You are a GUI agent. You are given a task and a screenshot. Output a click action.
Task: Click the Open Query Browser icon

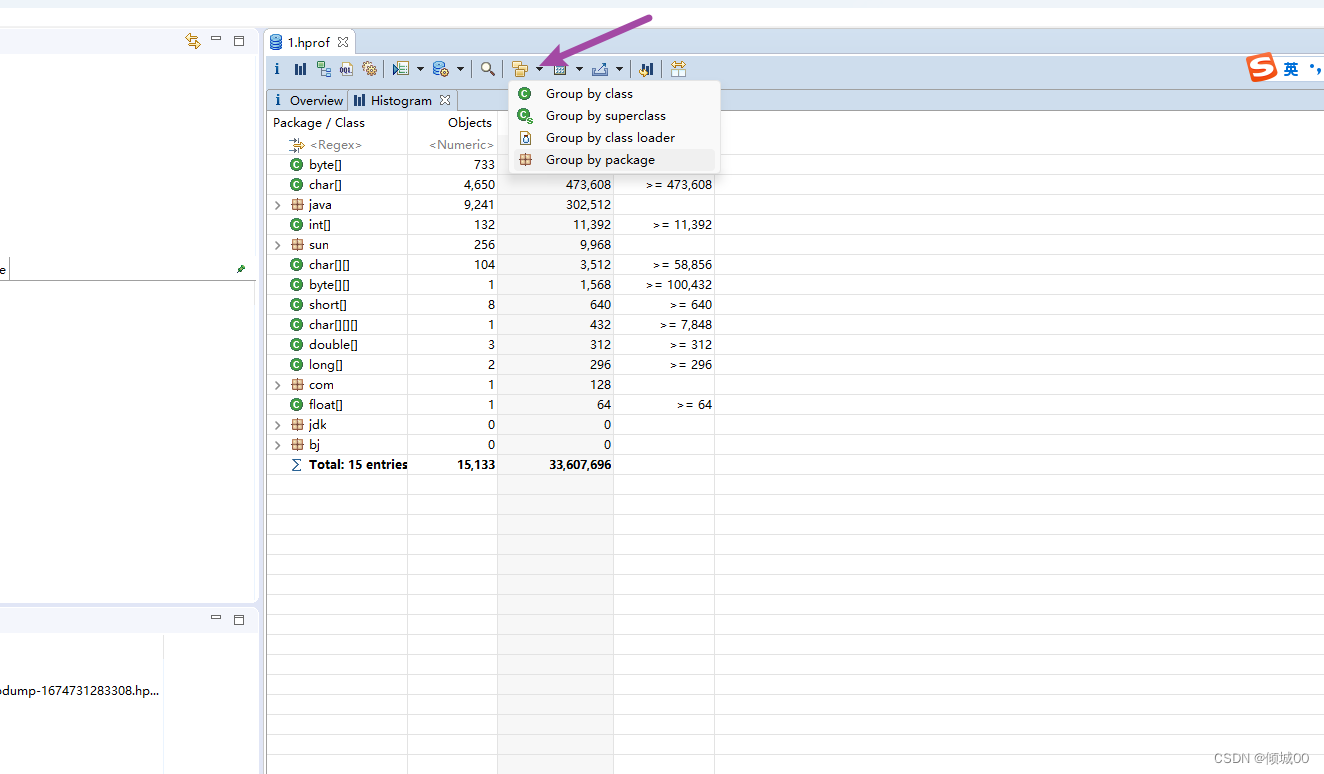click(x=440, y=69)
